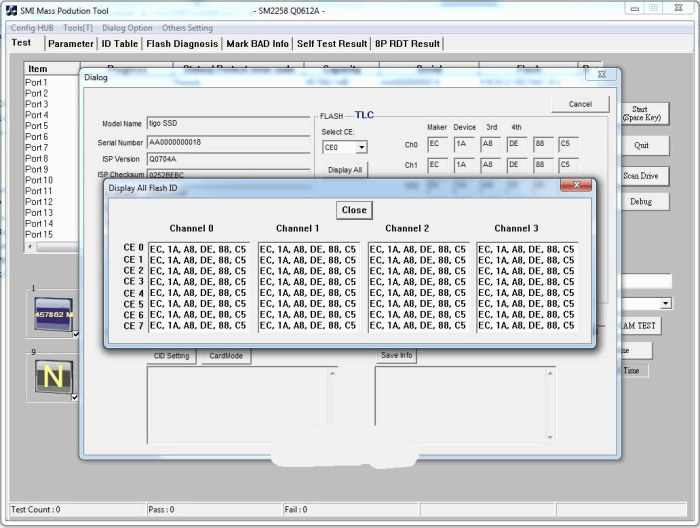Click the SMI Mass Production Tool title icon
Image resolution: width=700 pixels, height=528 pixels.
tap(12, 8)
